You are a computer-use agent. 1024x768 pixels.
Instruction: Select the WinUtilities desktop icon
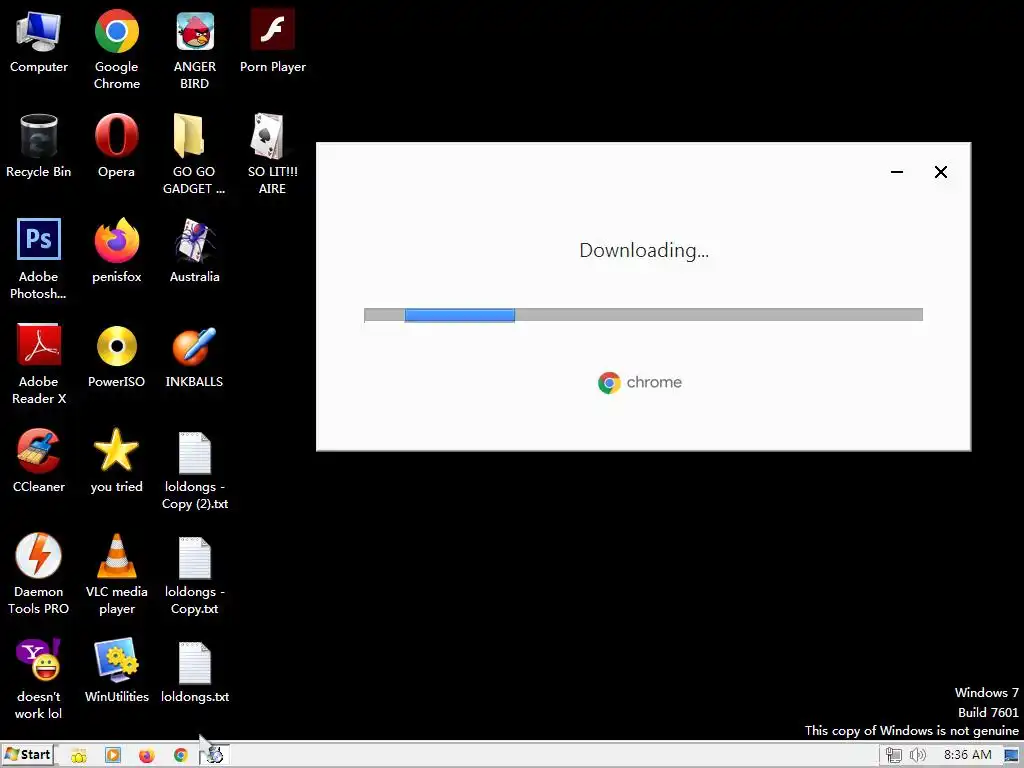(x=116, y=671)
